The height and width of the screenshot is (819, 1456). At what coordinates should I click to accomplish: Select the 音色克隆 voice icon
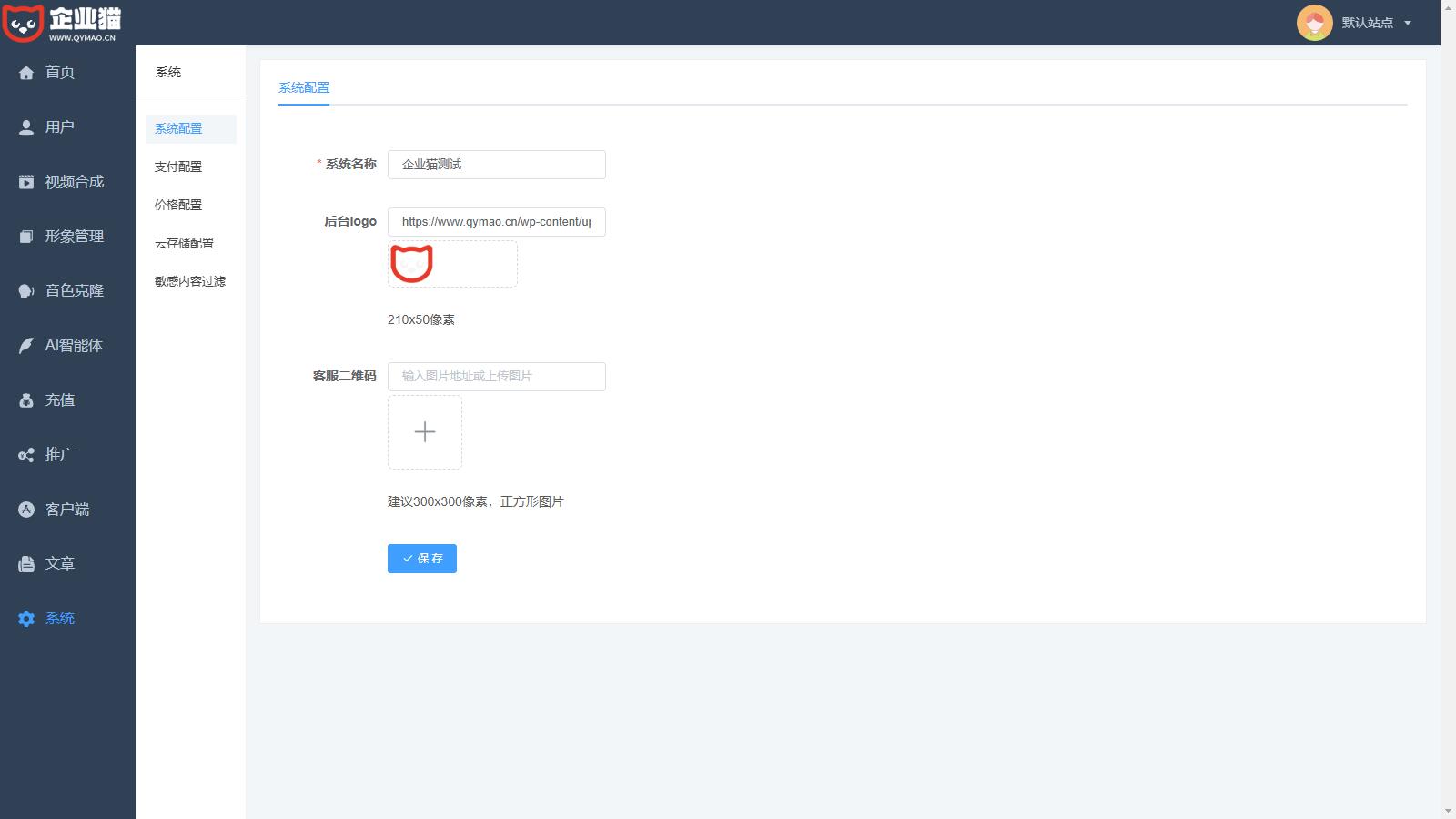tap(26, 291)
